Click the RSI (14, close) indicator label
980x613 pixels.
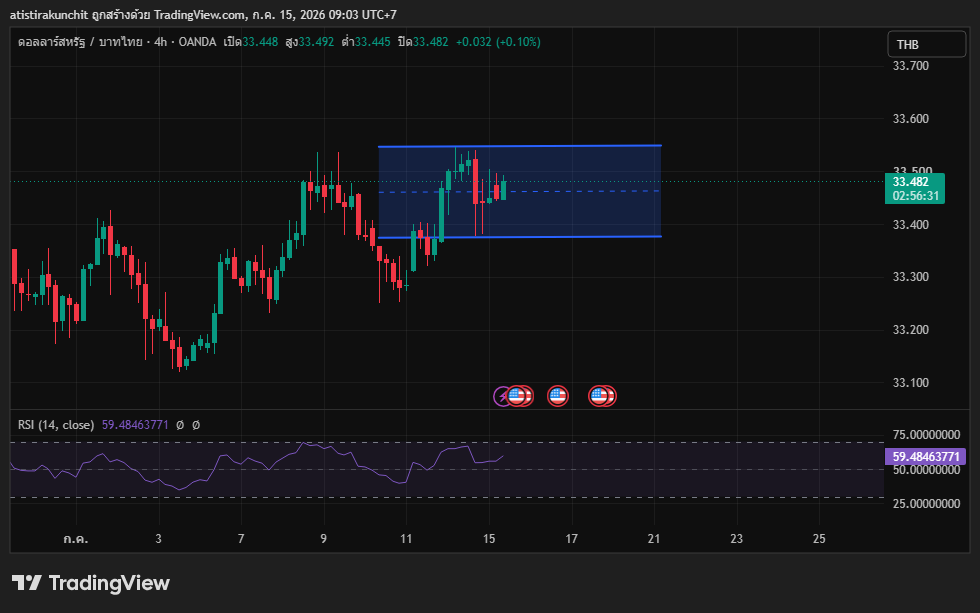[56, 425]
